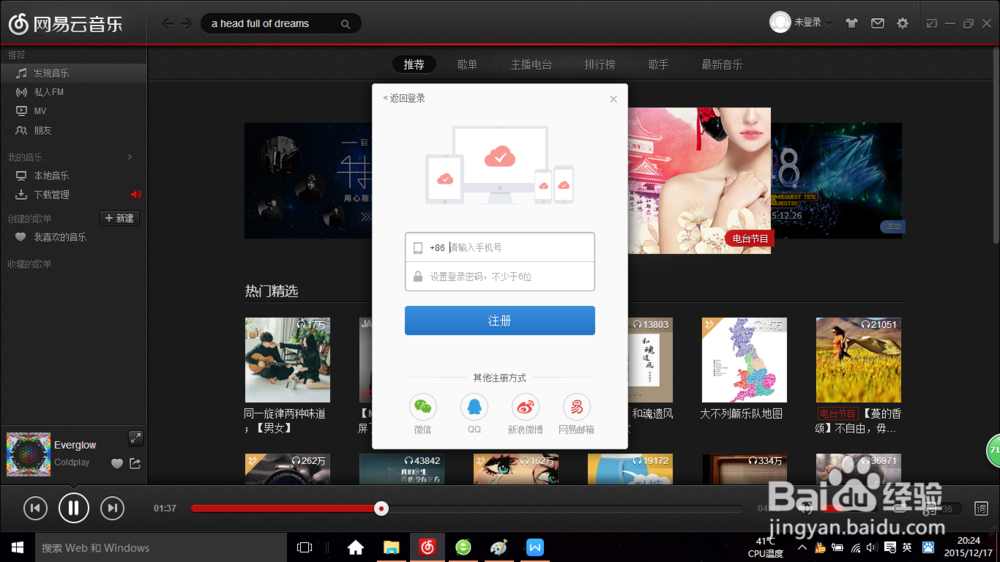Click 返回登录 link in the dialog
1000x562 pixels.
(404, 98)
